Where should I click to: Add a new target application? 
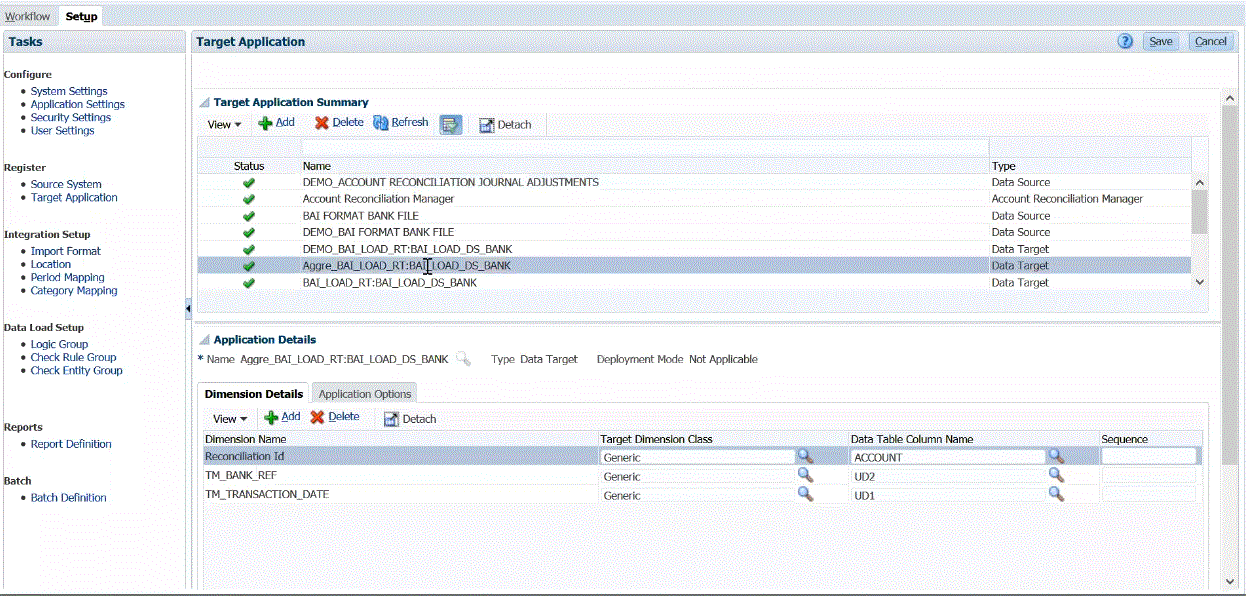[x=277, y=122]
